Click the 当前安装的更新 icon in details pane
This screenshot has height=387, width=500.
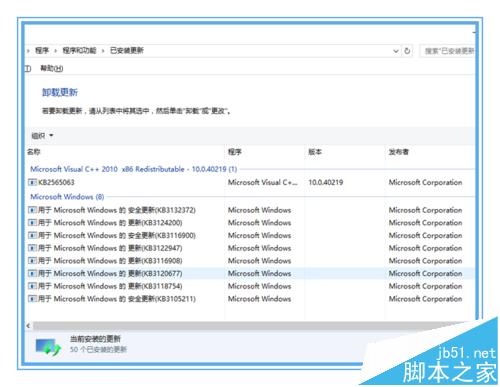48,347
